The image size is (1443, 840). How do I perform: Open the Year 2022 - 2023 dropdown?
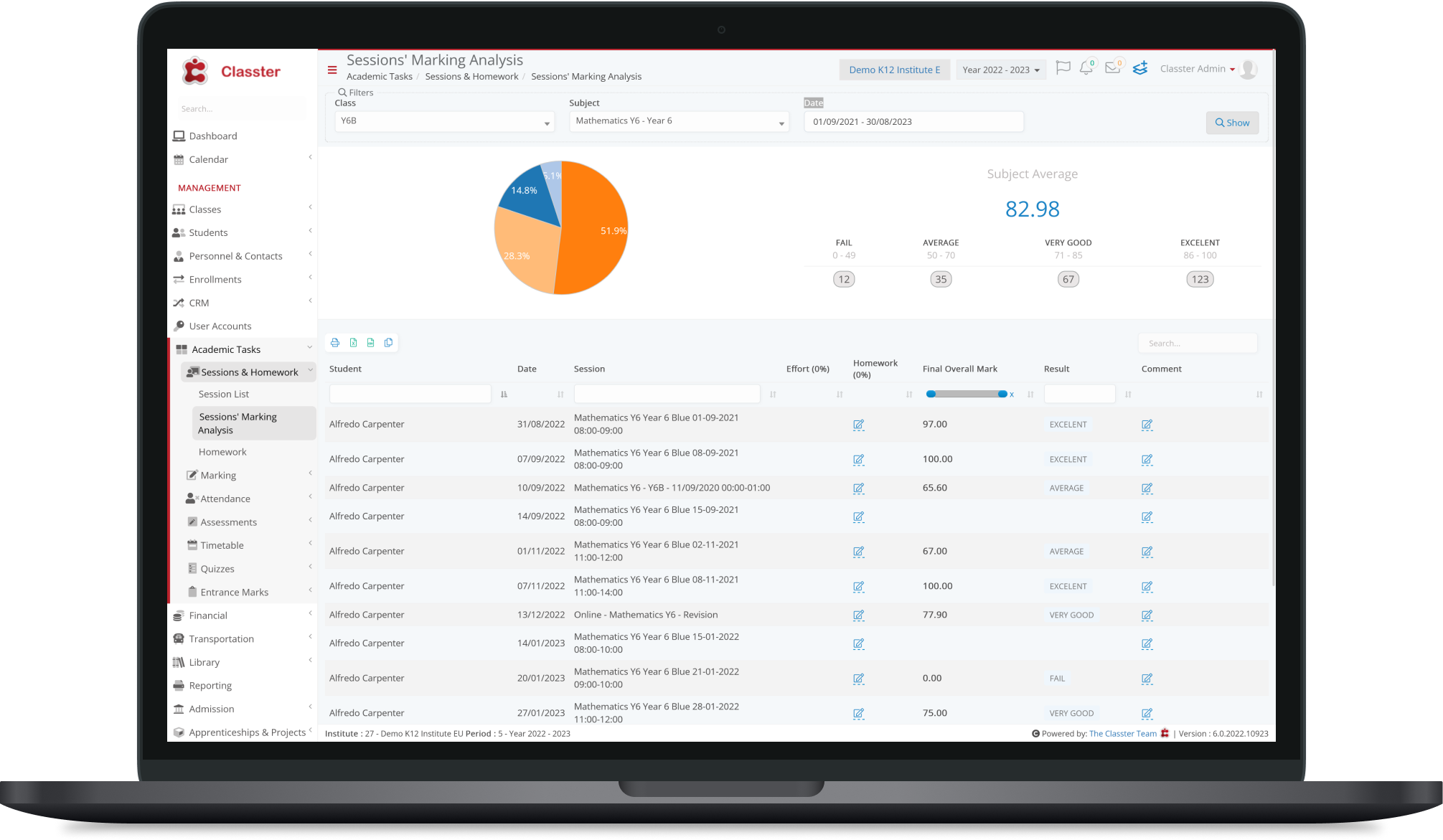coord(1000,70)
